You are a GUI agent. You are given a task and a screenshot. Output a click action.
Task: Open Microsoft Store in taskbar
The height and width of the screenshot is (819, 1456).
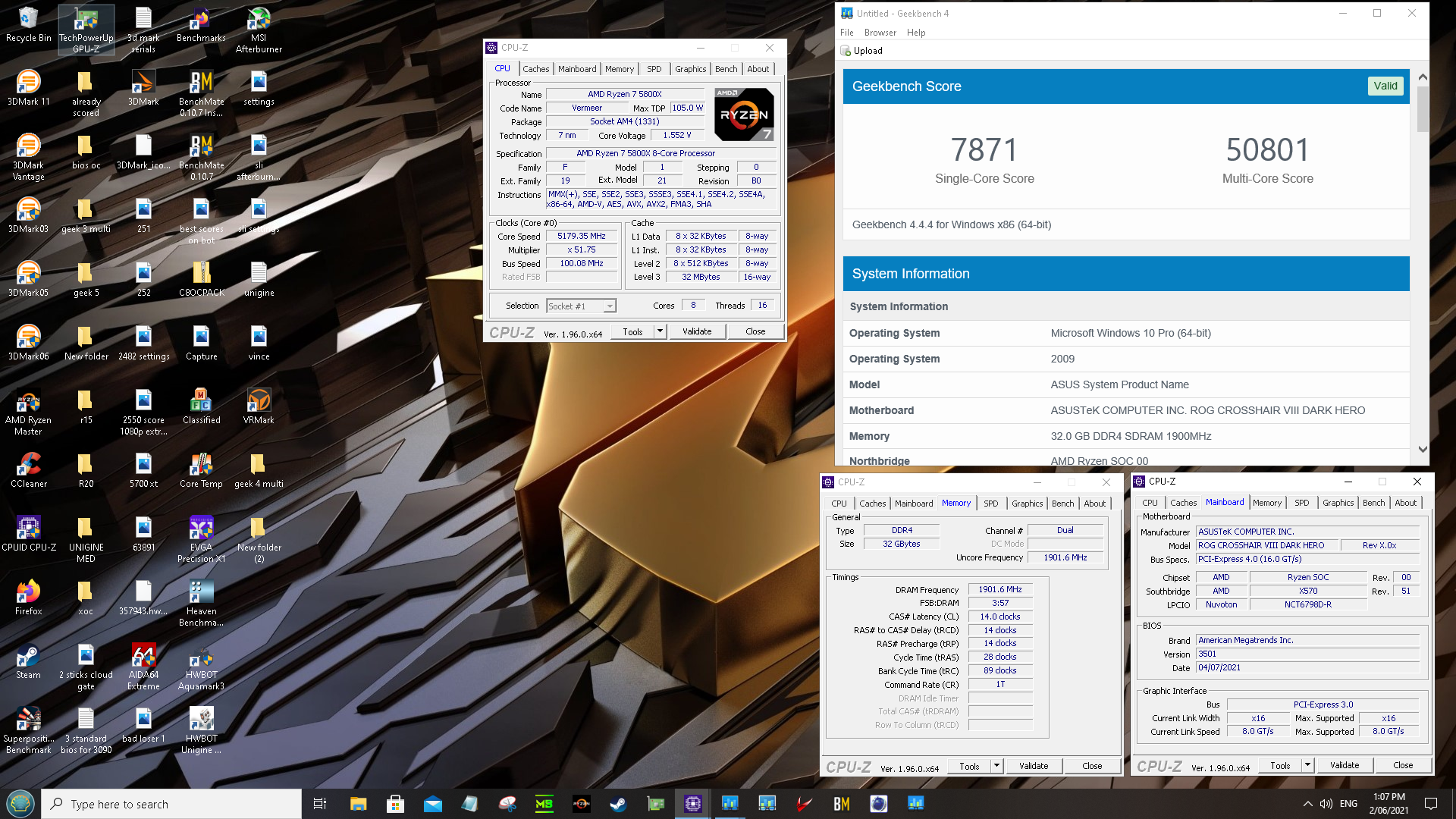pyautogui.click(x=395, y=804)
